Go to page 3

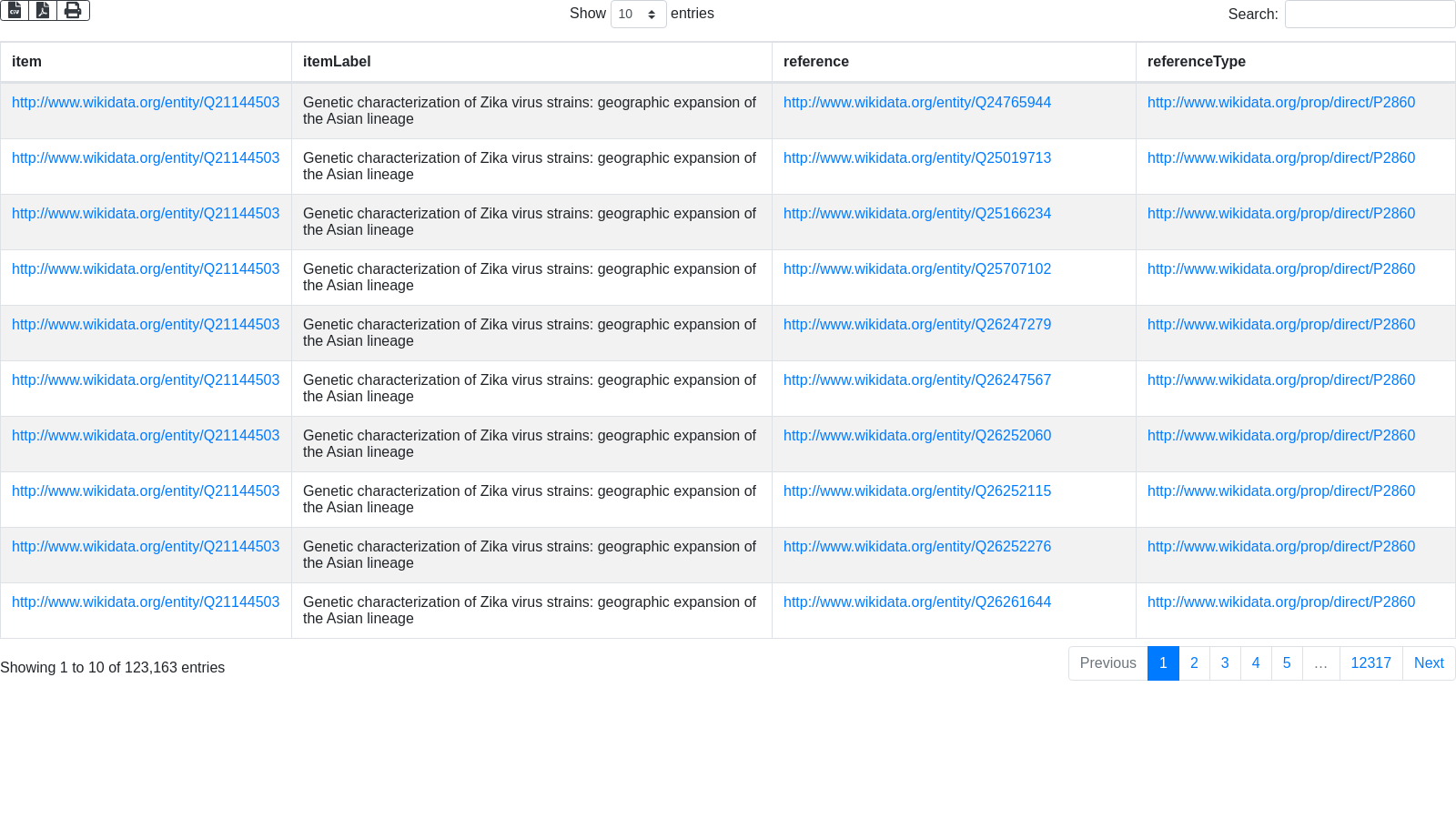pos(1225,663)
